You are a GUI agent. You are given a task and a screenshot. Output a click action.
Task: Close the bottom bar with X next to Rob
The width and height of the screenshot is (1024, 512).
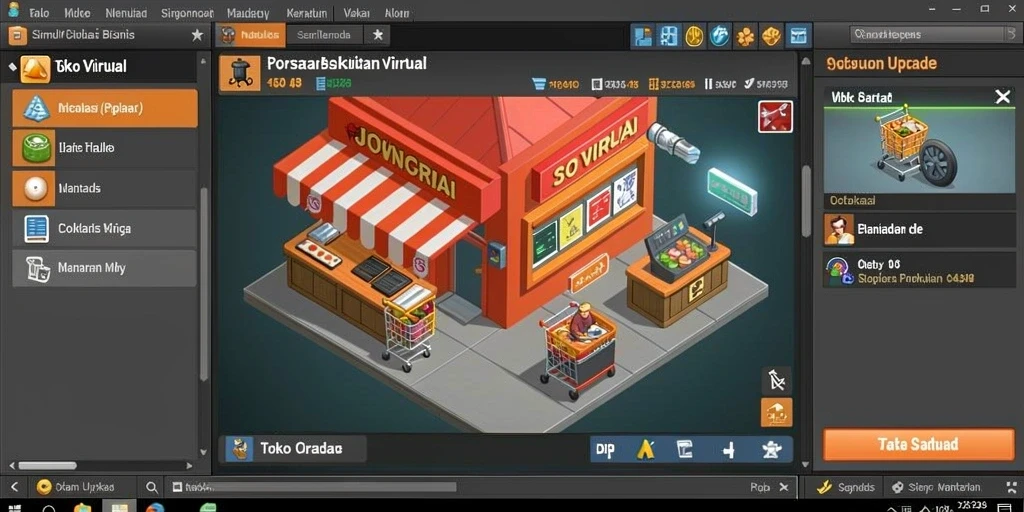click(784, 487)
